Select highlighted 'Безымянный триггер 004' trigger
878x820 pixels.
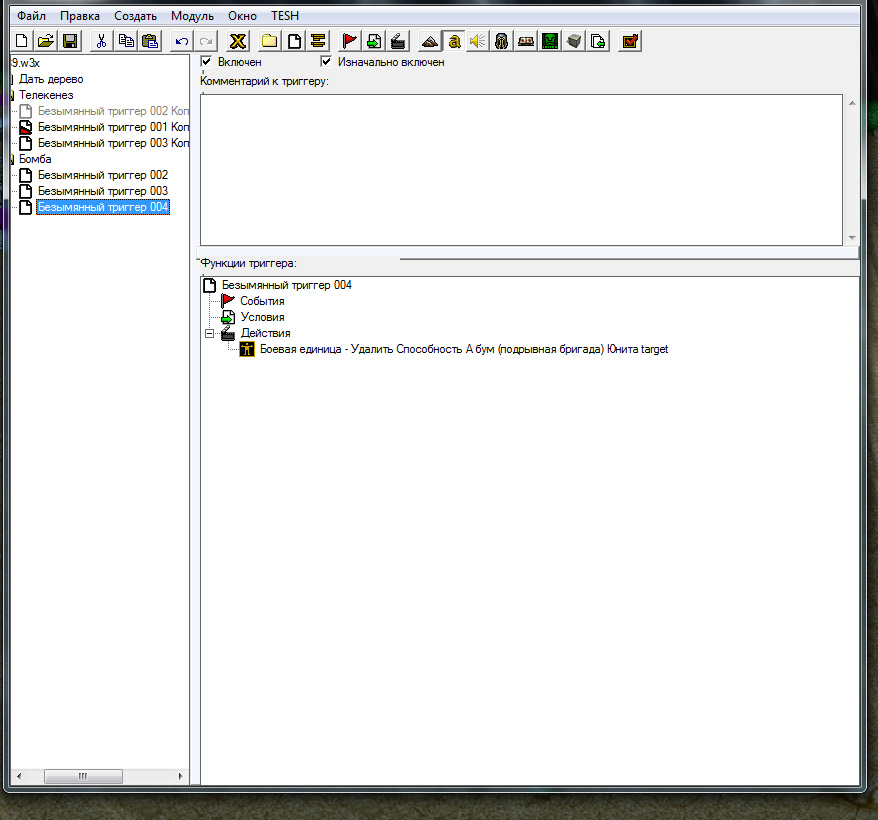(102, 207)
